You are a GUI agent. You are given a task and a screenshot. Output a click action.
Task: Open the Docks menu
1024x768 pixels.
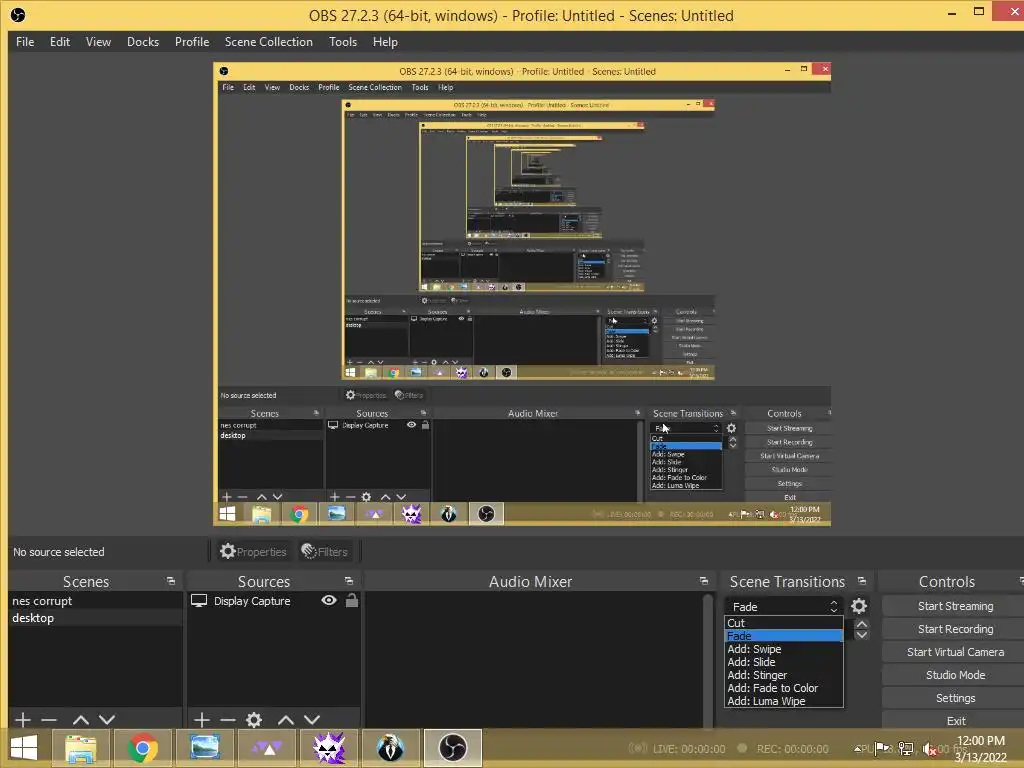pos(142,42)
